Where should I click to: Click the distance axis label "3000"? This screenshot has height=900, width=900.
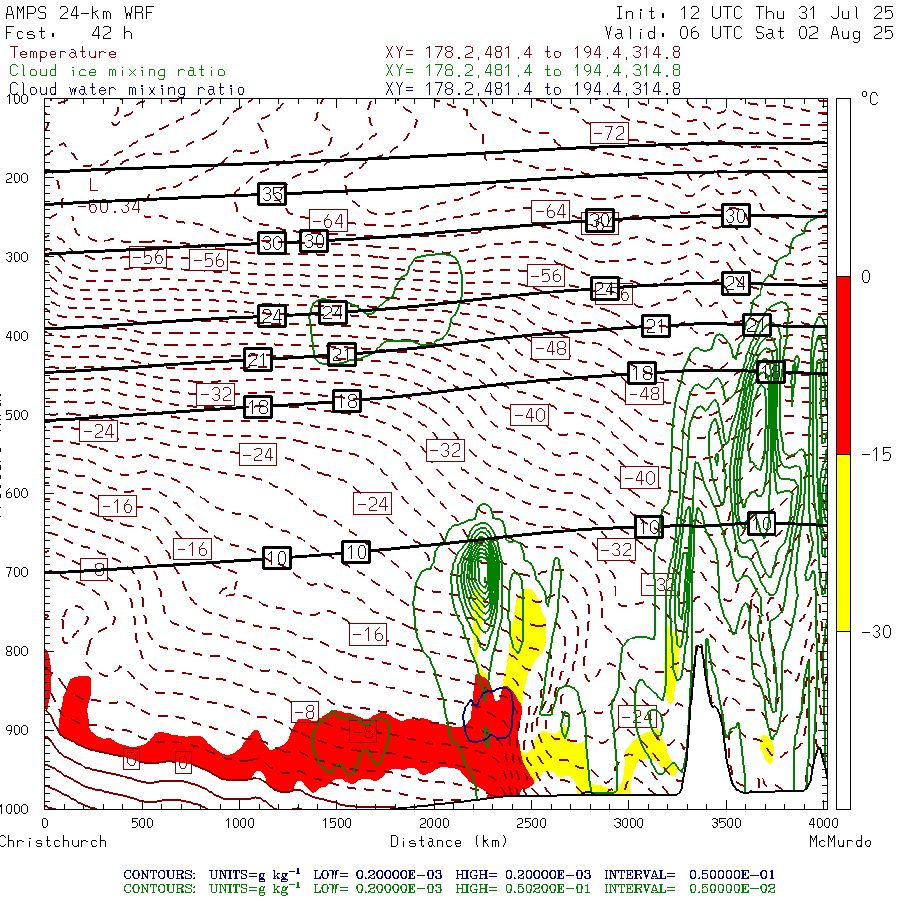629,823
